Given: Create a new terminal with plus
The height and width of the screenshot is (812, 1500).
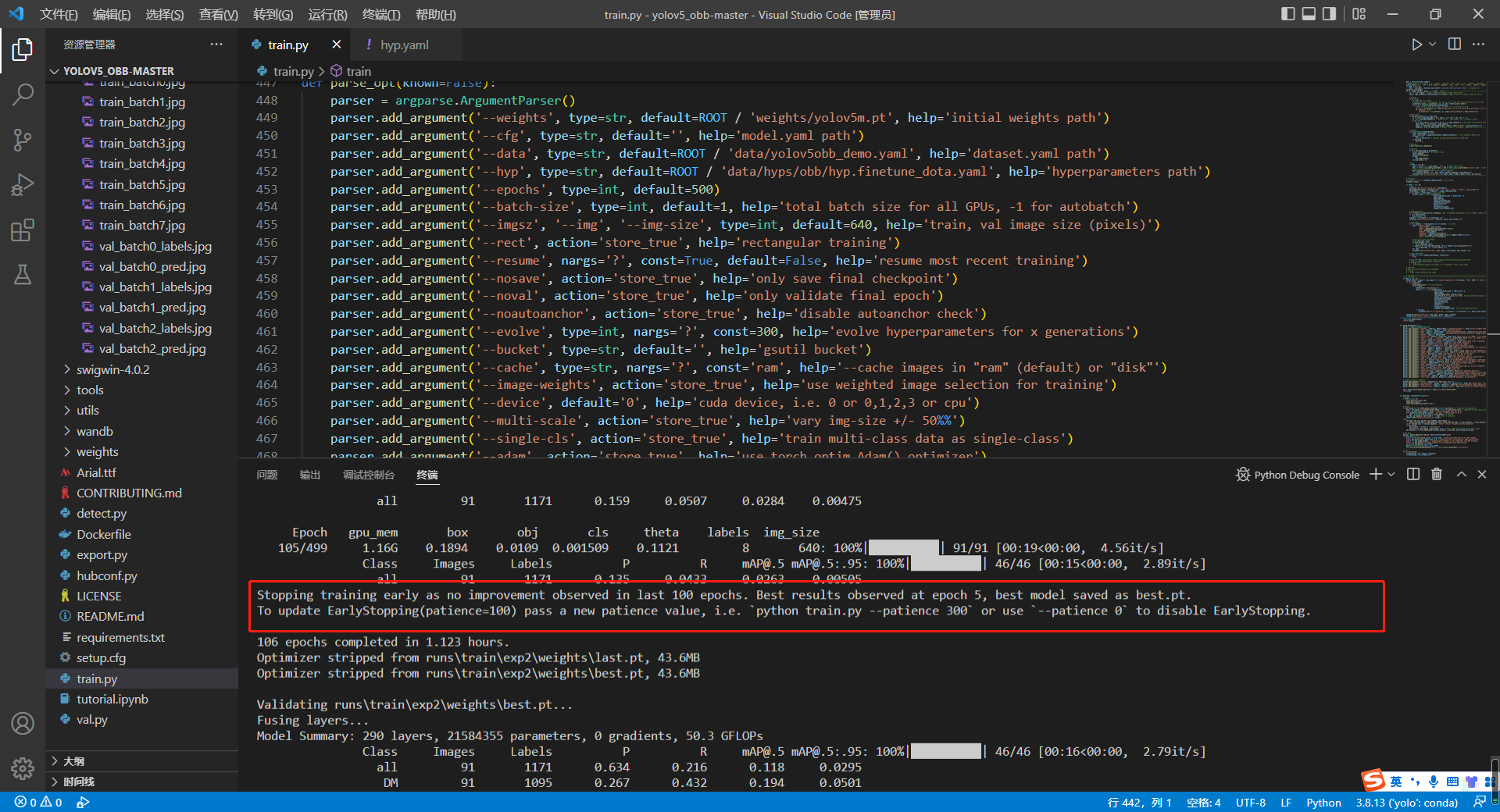Looking at the screenshot, I should click(1376, 474).
